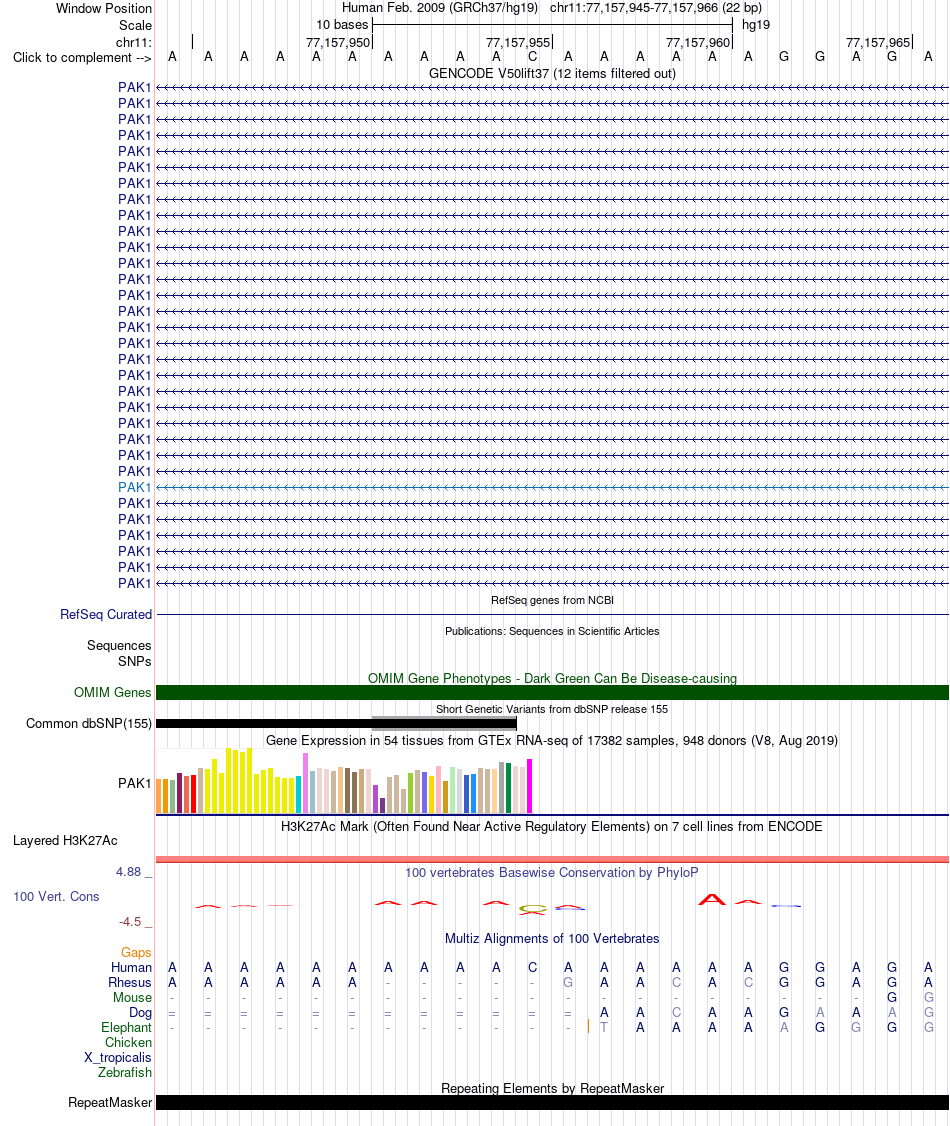This screenshot has width=950, height=1126.
Task: Click the PAK1 label beside the GTEx bar chart
Action: click(134, 783)
